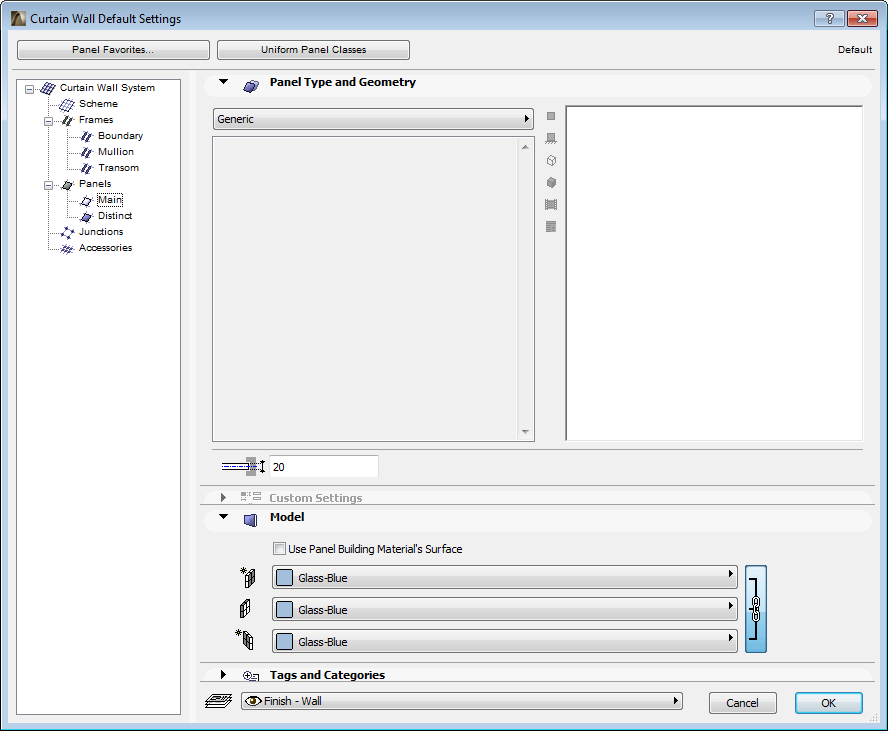This screenshot has height=731, width=888.
Task: Click the Transom frame icon
Action: pyautogui.click(x=86, y=168)
